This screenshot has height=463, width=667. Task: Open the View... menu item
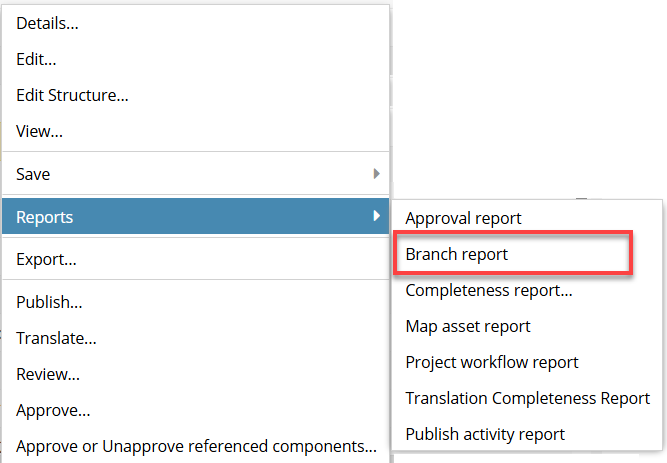195,131
